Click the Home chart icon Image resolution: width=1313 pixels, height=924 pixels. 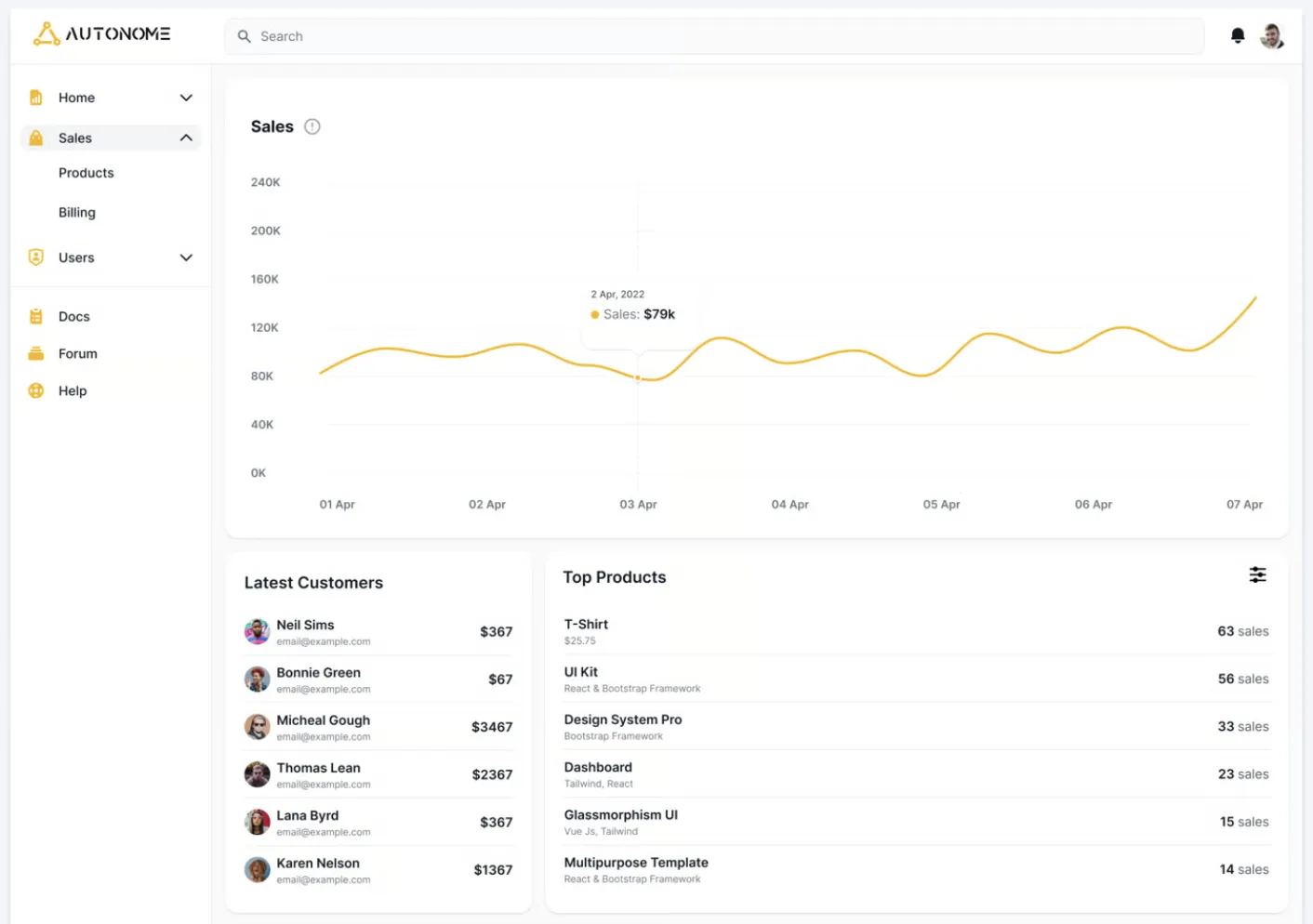click(36, 98)
